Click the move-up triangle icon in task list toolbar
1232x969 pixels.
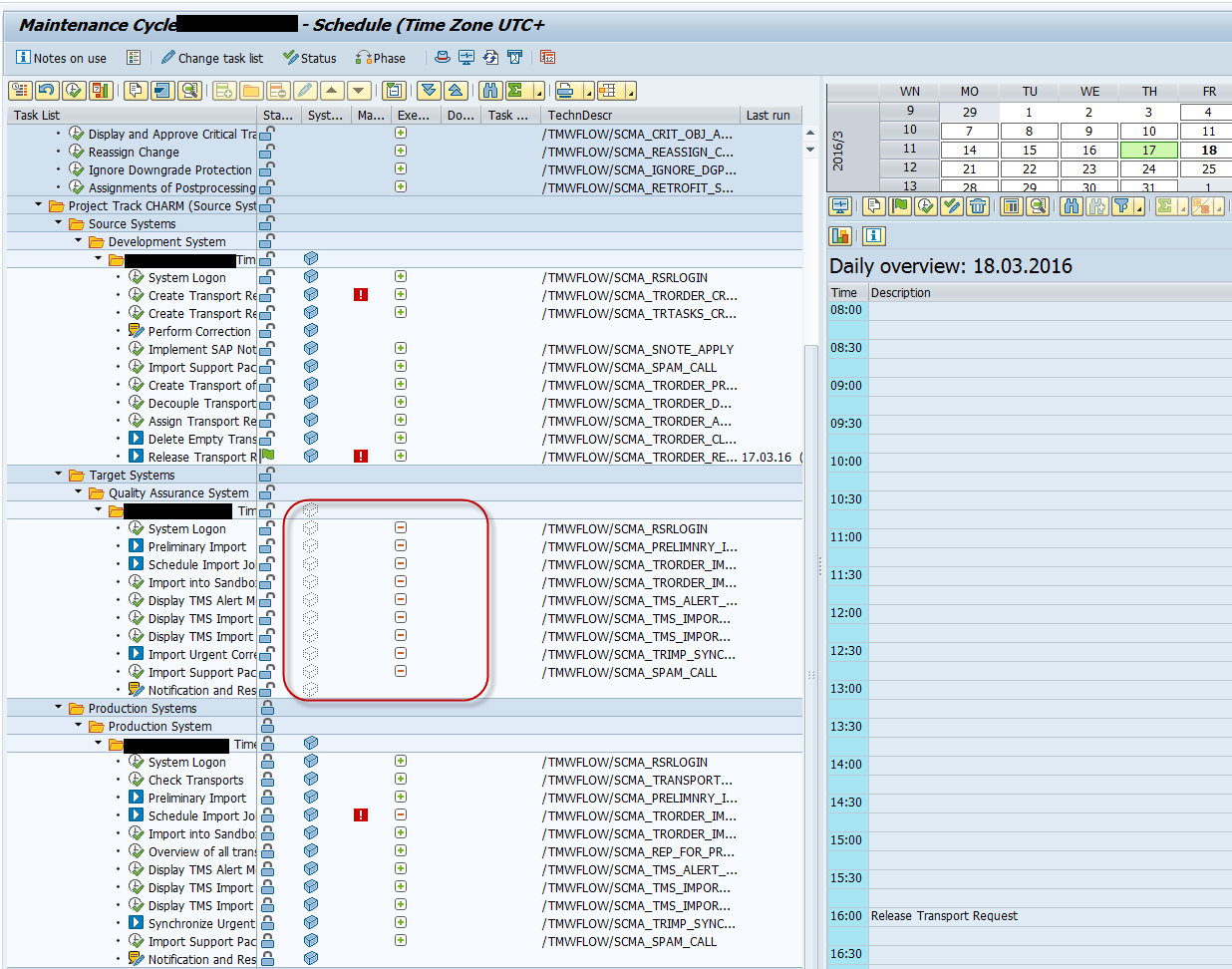tap(332, 91)
